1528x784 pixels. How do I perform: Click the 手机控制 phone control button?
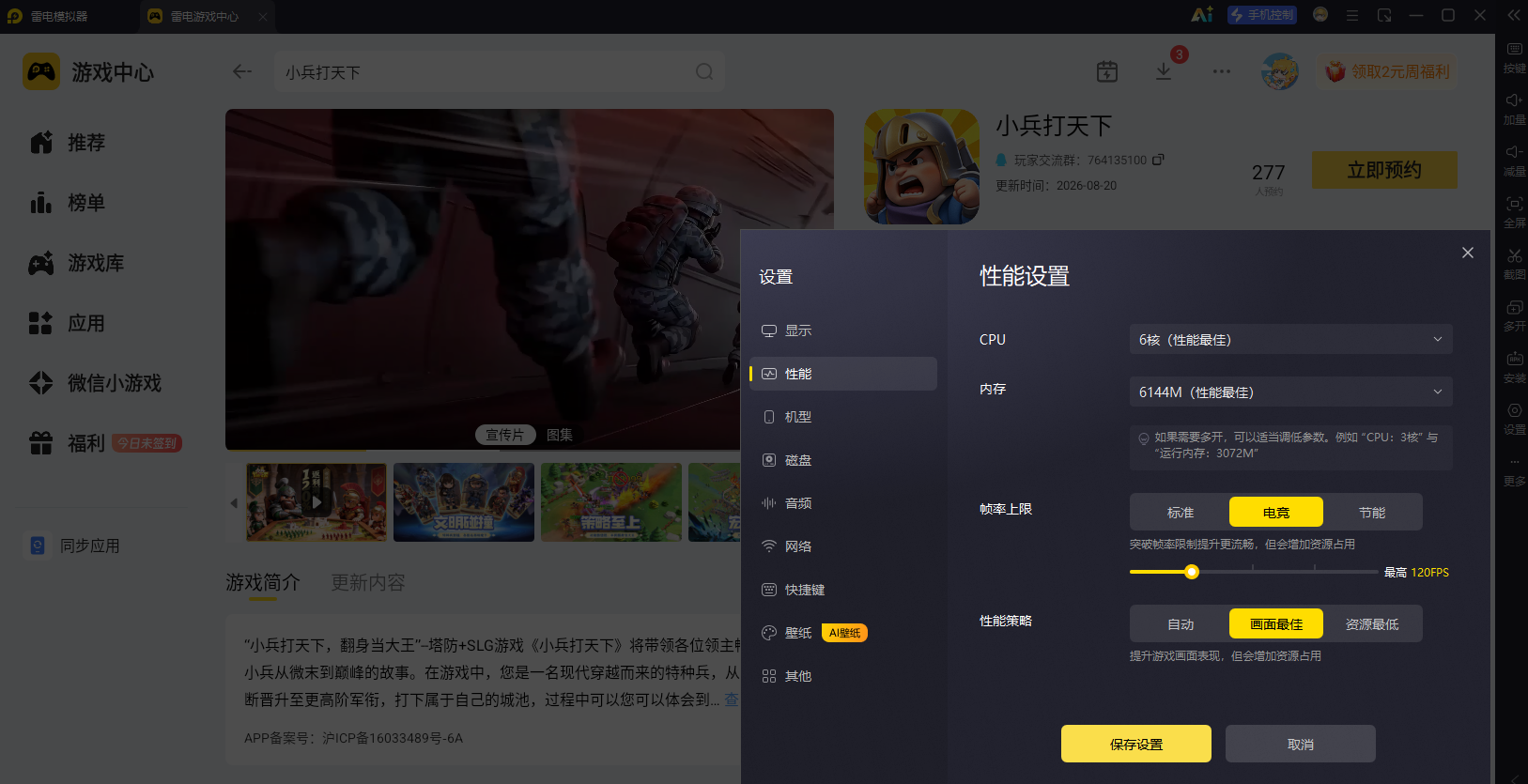pos(1262,15)
